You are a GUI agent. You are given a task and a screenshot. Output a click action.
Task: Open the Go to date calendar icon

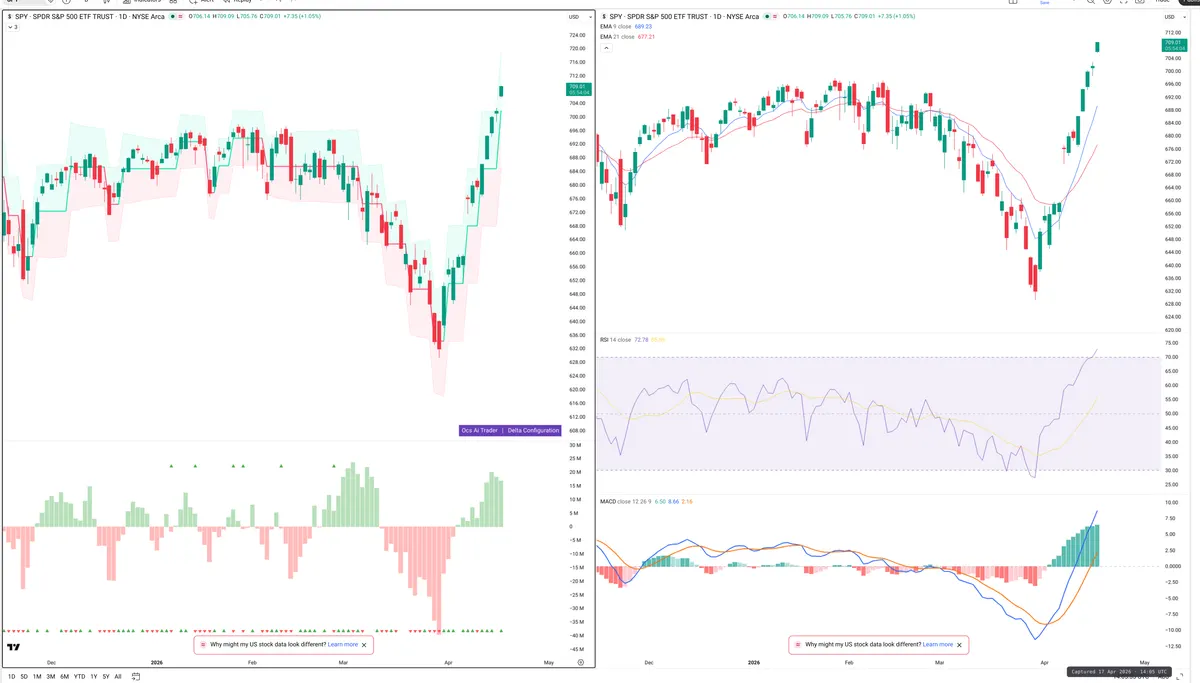point(136,676)
